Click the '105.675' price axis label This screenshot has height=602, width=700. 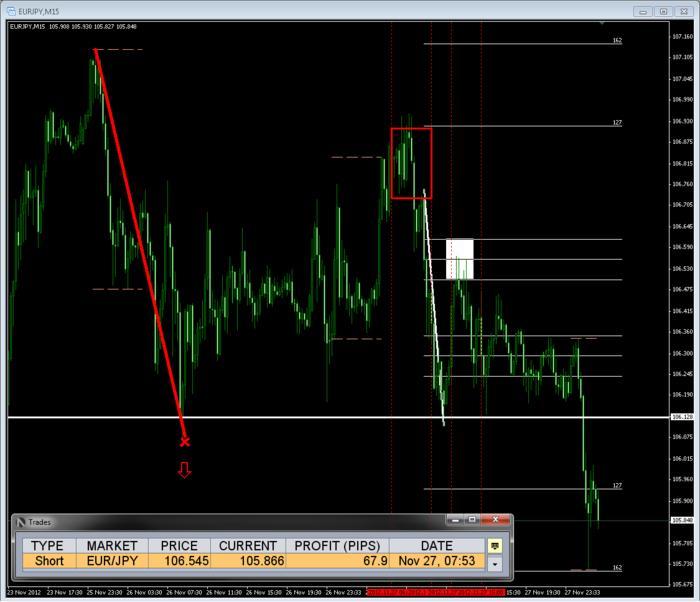point(683,584)
